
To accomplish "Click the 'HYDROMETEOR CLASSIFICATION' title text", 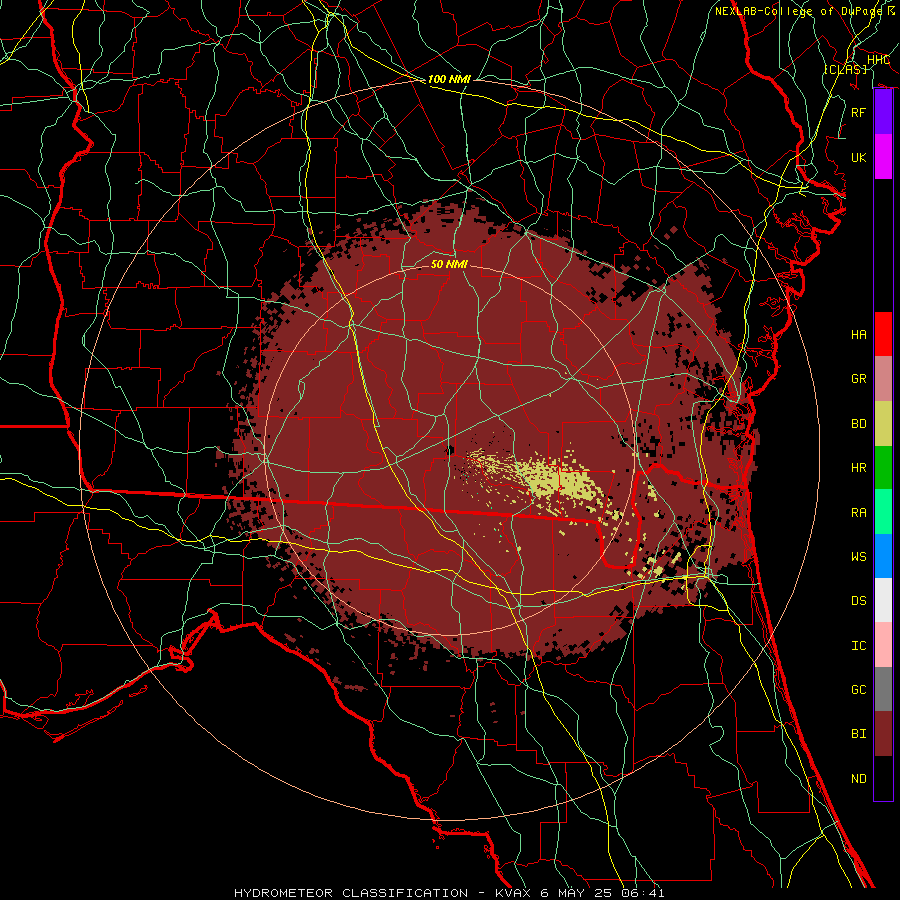I will tap(351, 893).
